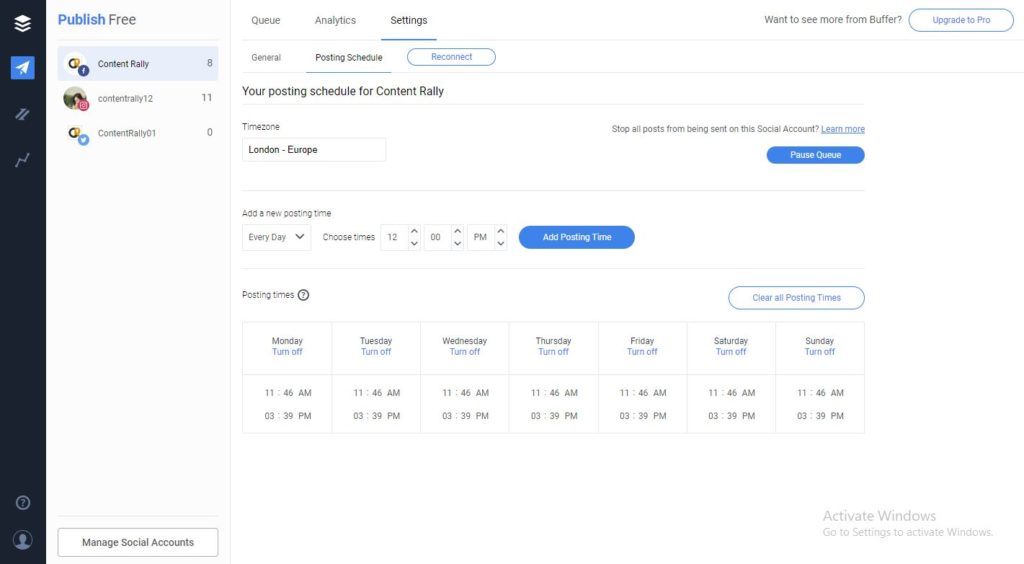Open the help question mark icon
The height and width of the screenshot is (564, 1024).
22,503
